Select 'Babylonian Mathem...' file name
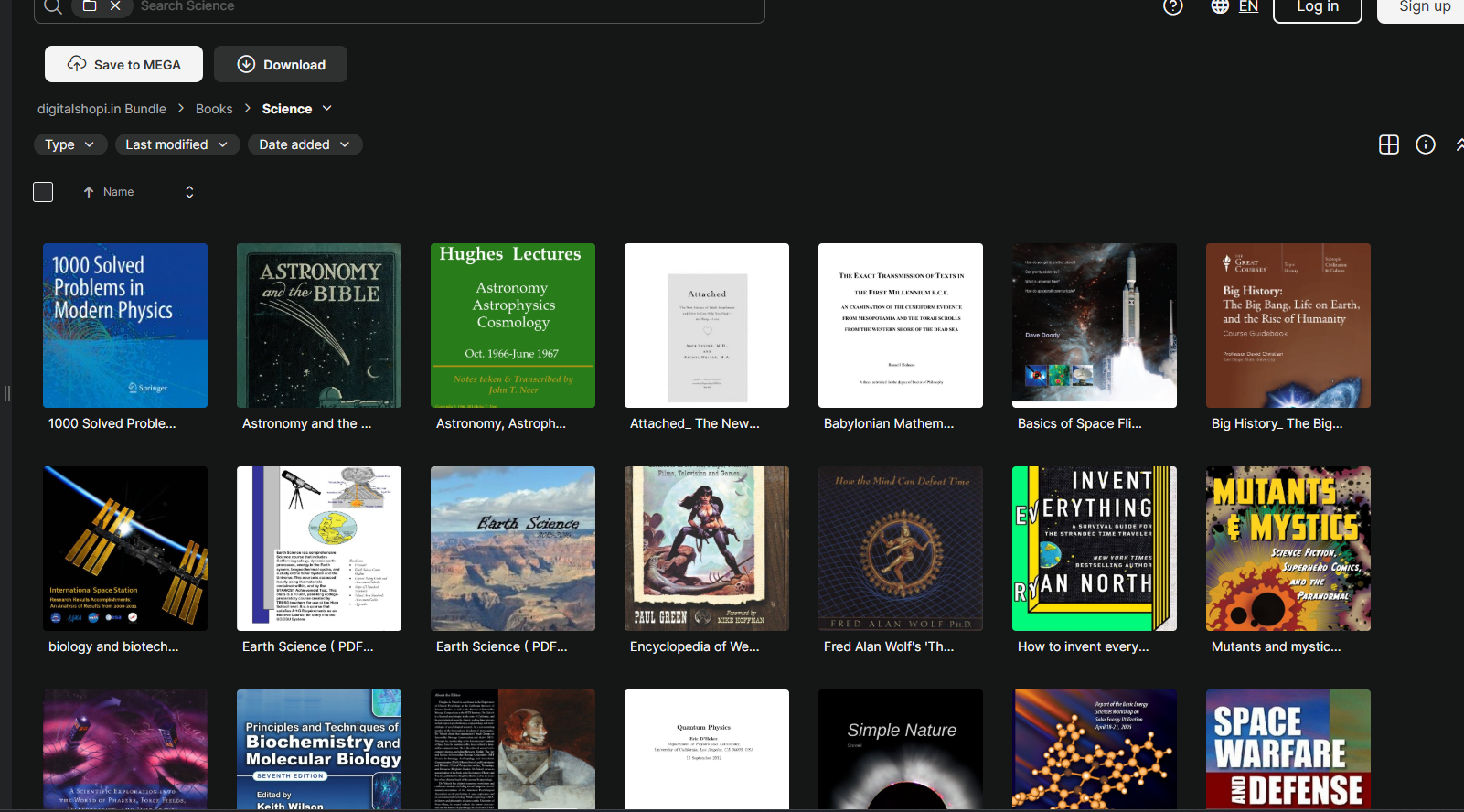Screen dimensions: 1464x812 coord(889,423)
